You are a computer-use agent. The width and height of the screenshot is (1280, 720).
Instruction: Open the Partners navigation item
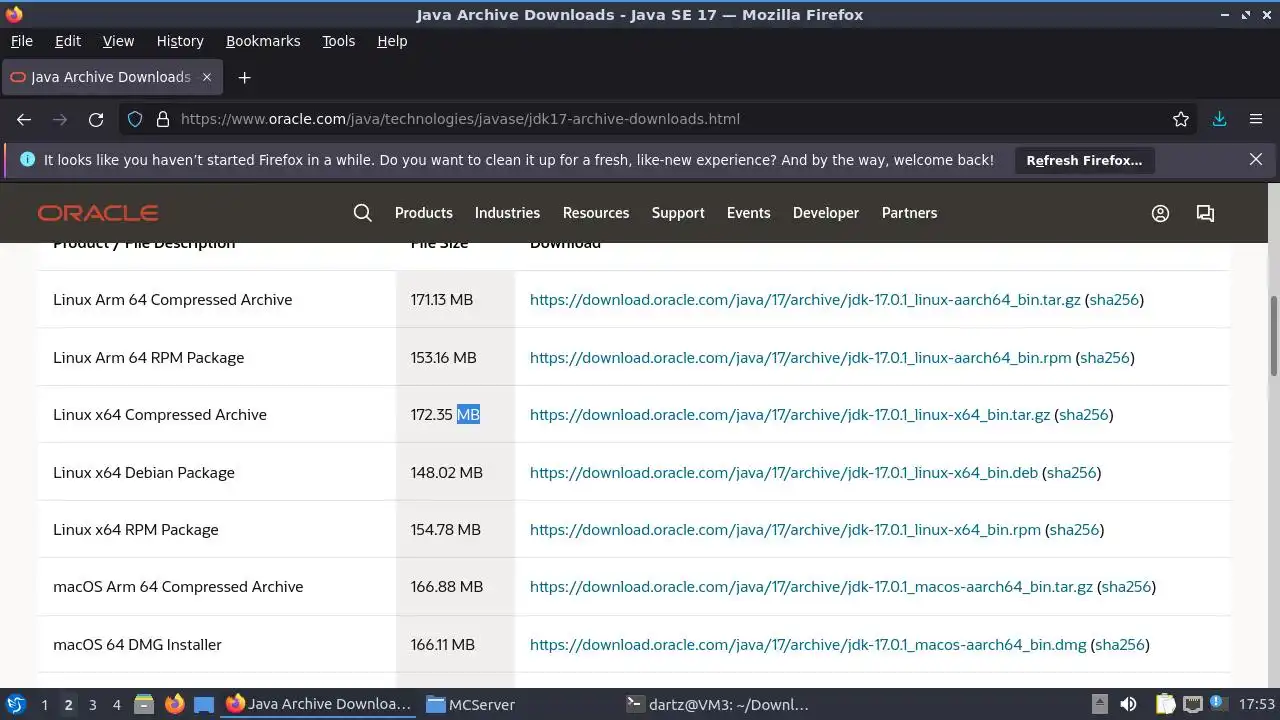pyautogui.click(x=909, y=213)
